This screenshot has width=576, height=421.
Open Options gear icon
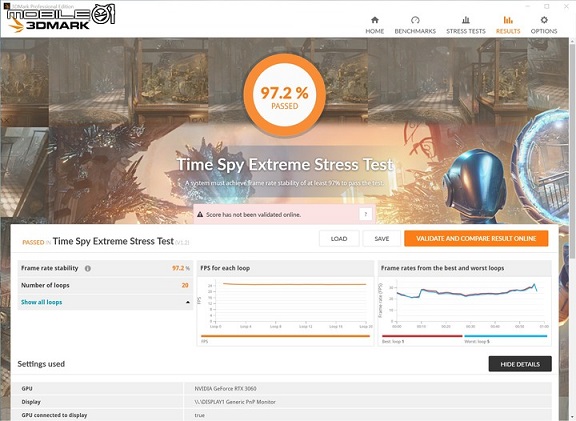[x=544, y=20]
